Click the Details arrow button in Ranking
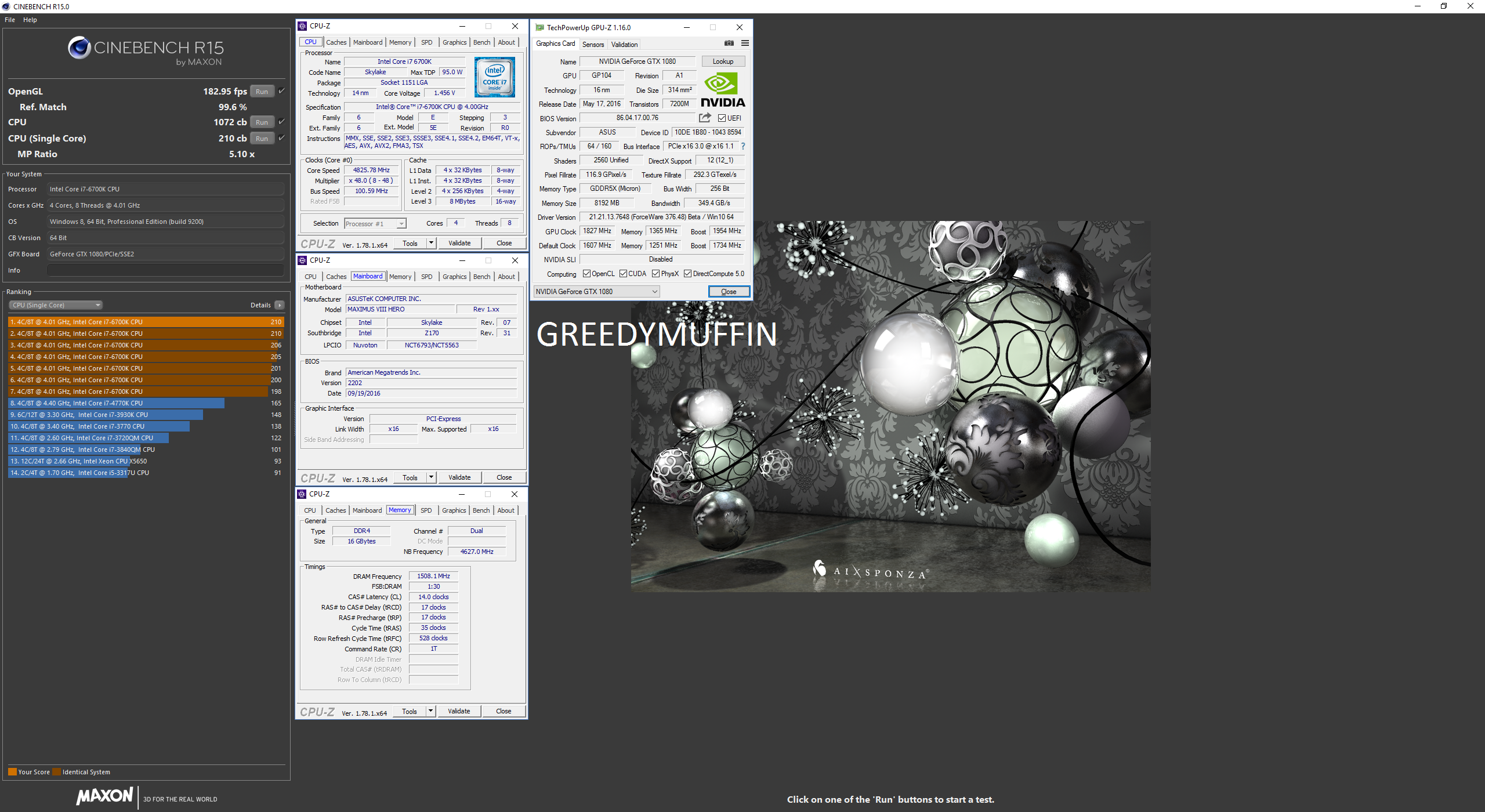This screenshot has height=812, width=1485. [280, 305]
